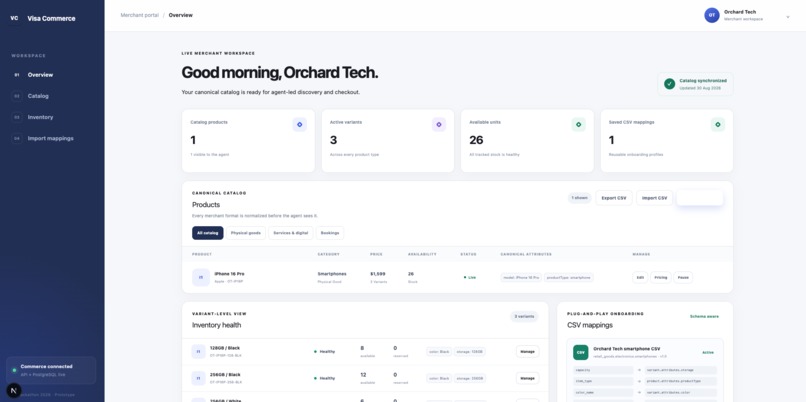Click the variant_attributes.storage mapping field
The image size is (806, 402).
(681, 370)
